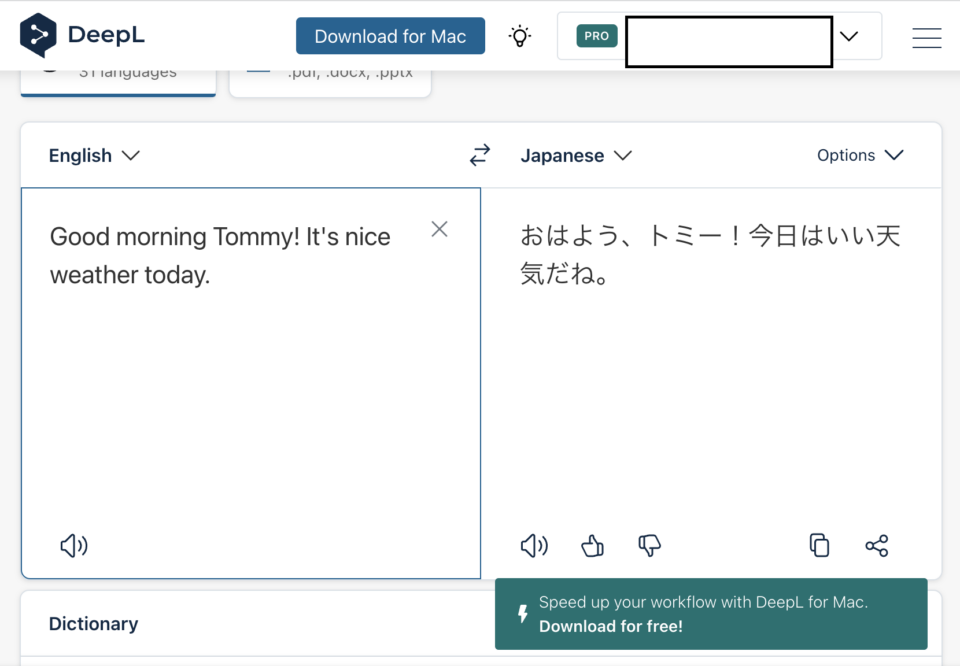The height and width of the screenshot is (666, 960).
Task: Open the hamburger menu
Action: coord(926,37)
